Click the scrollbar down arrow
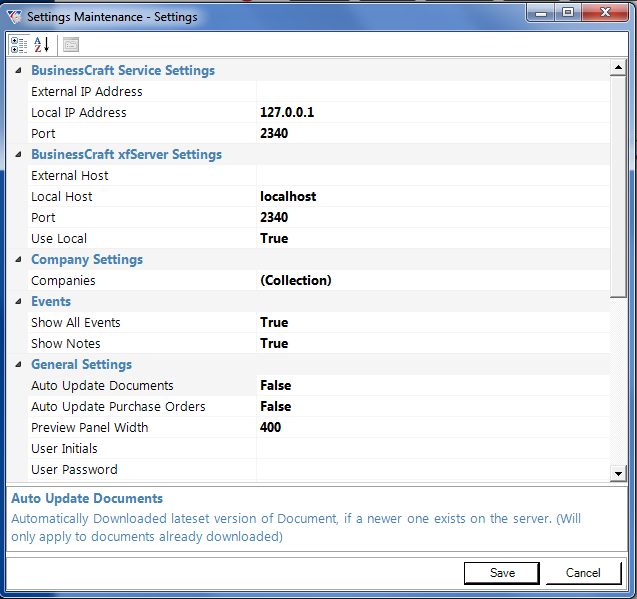 618,473
